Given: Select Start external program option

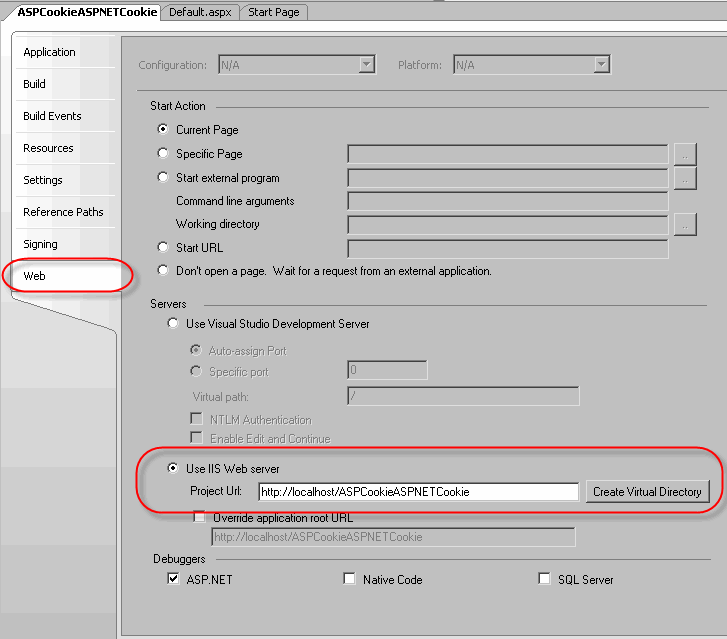Looking at the screenshot, I should (x=164, y=178).
